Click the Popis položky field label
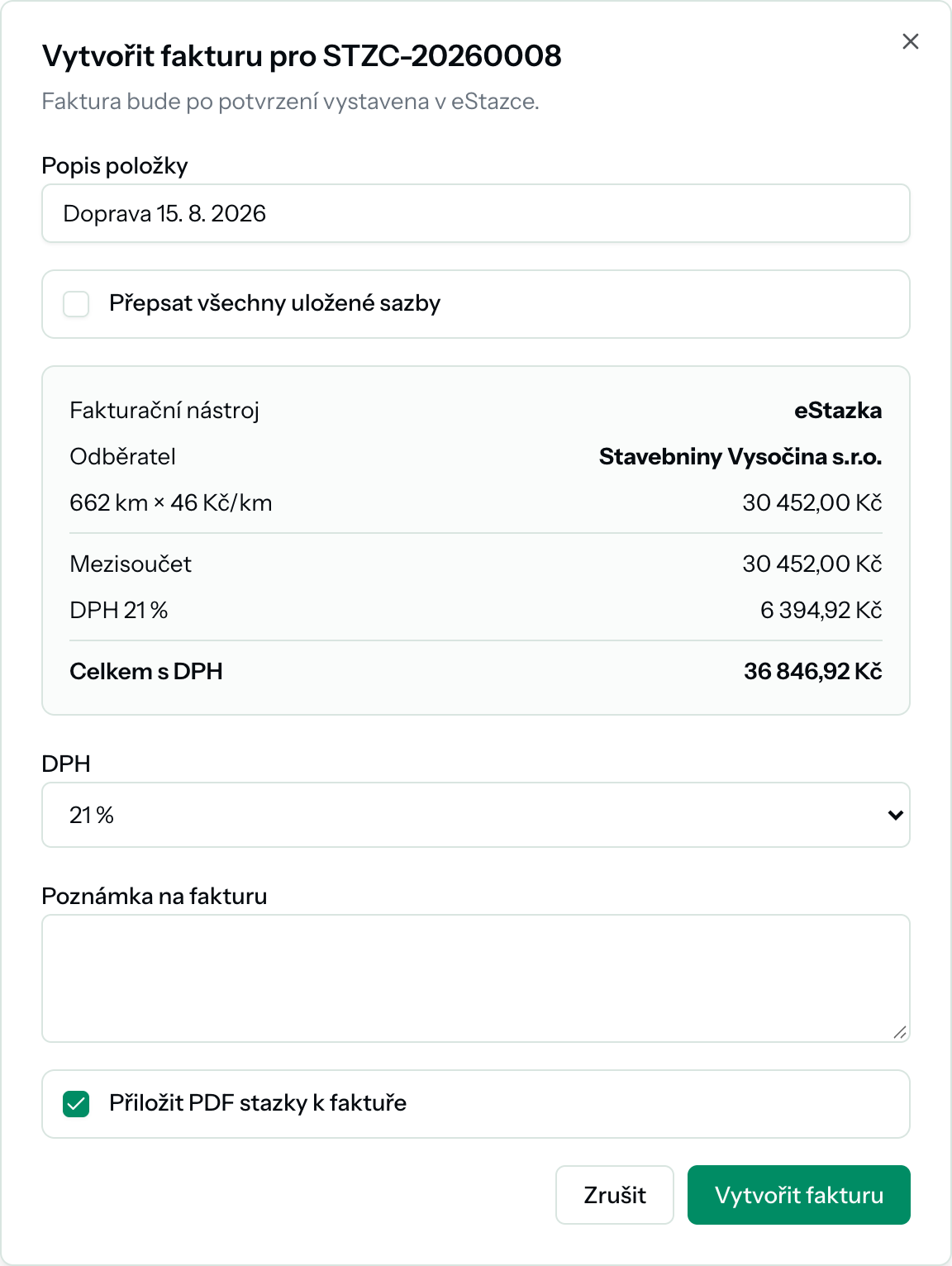 (115, 166)
